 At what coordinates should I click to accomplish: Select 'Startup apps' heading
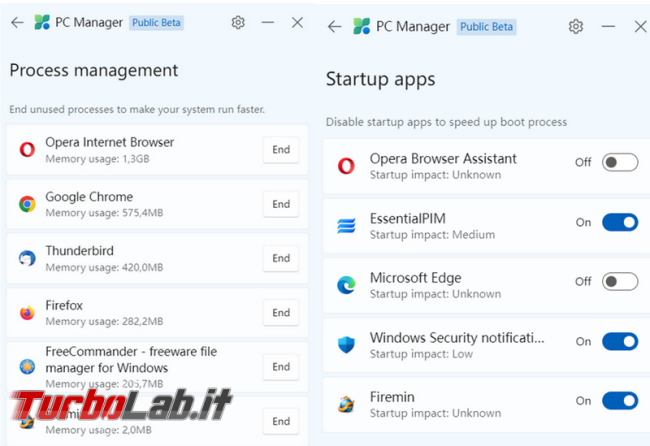(x=381, y=79)
